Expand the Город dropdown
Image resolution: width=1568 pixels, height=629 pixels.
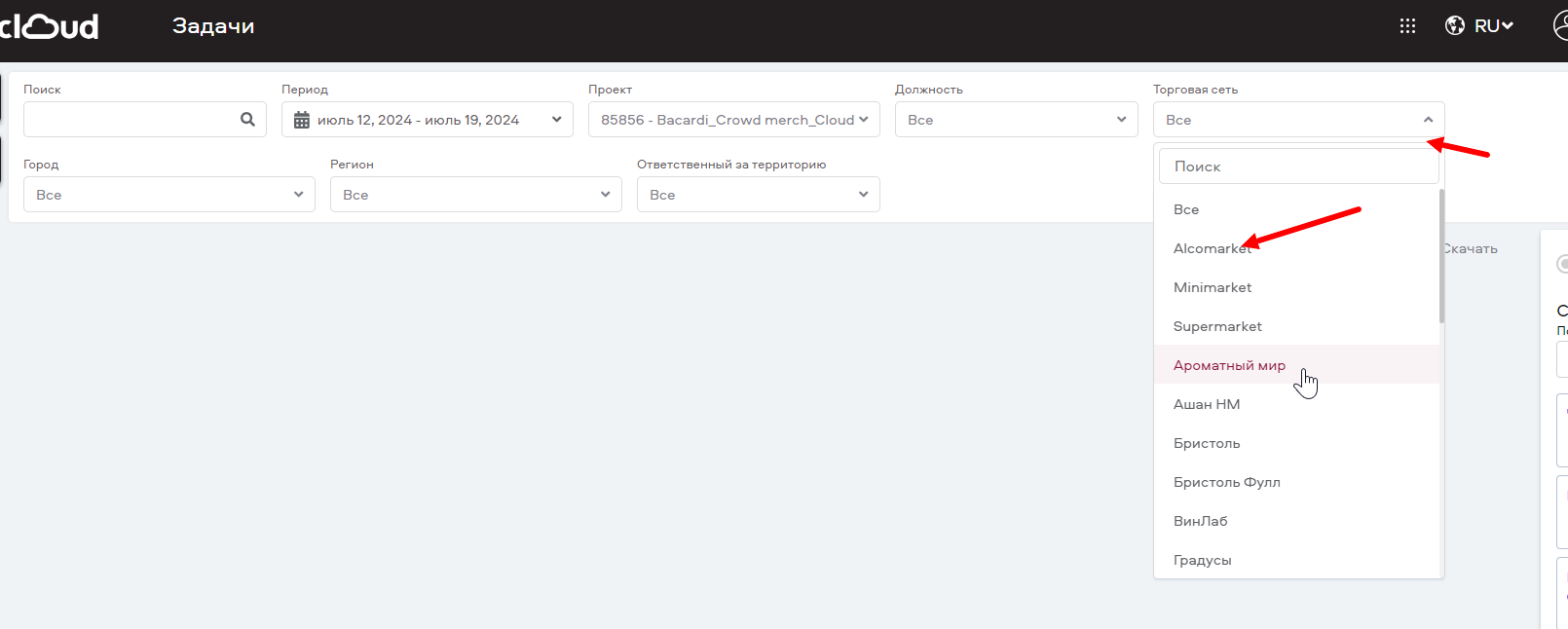click(169, 195)
